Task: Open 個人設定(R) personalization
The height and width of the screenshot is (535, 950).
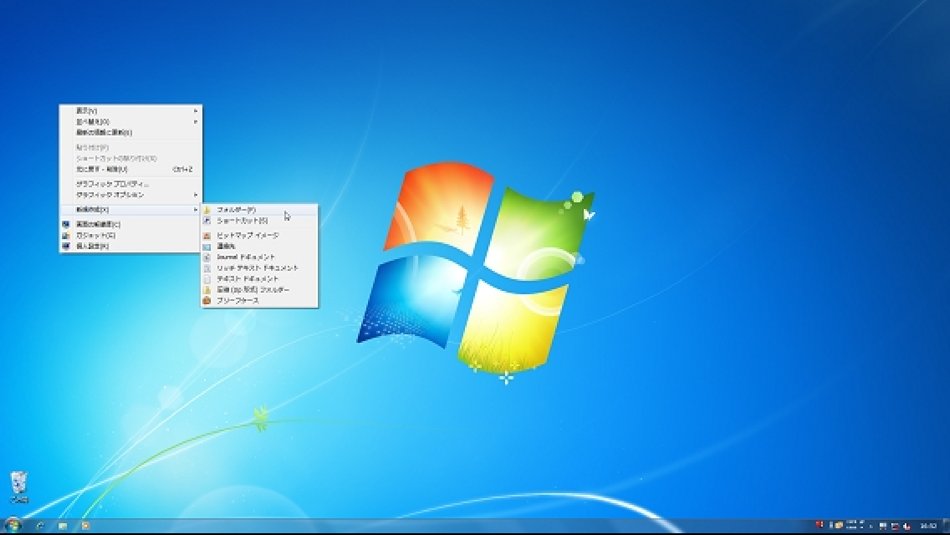Action: point(130,246)
